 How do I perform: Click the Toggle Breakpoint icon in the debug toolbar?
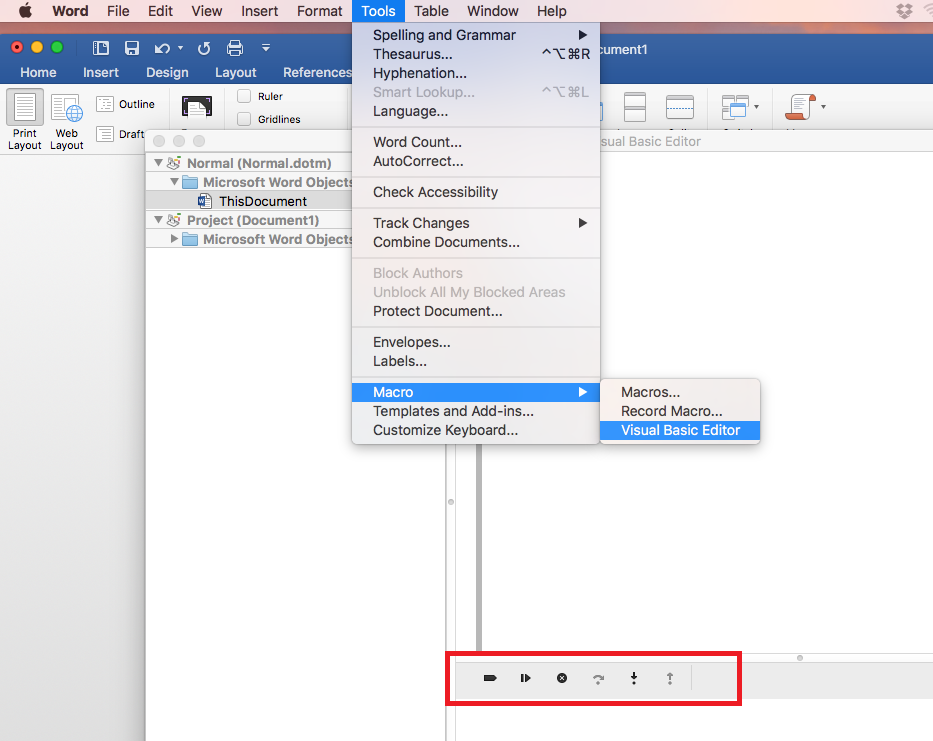(x=490, y=678)
